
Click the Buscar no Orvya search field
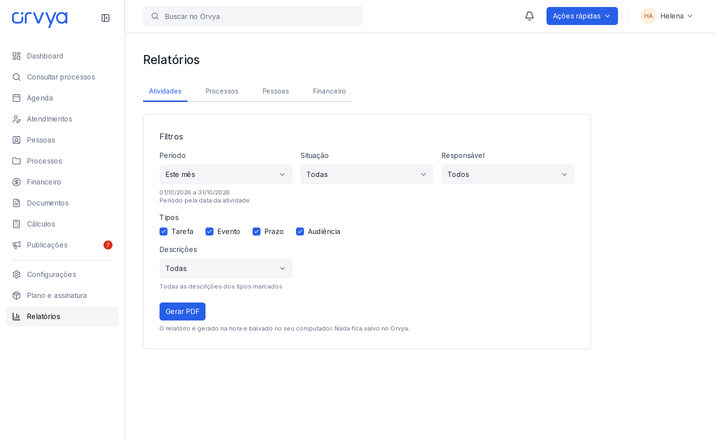[x=253, y=16]
